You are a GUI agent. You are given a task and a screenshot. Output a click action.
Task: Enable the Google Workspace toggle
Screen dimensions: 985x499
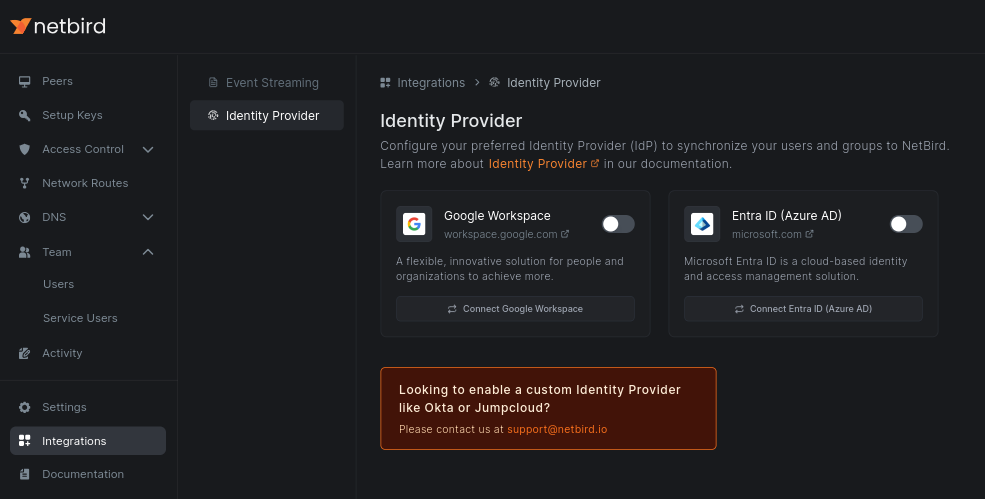(618, 224)
